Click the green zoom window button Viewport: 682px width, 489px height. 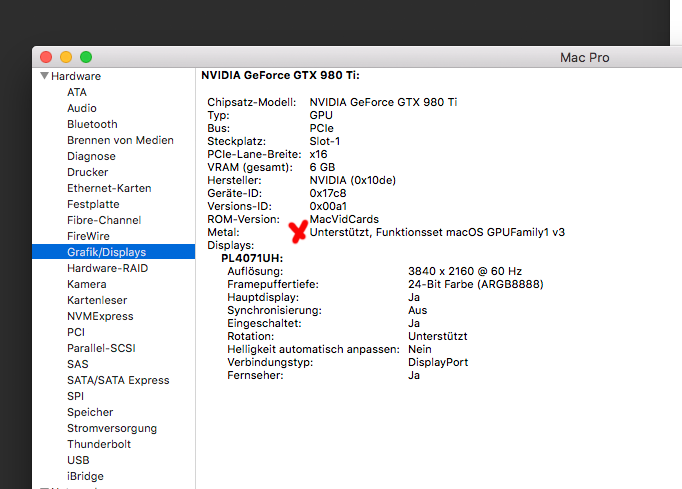coord(86,57)
